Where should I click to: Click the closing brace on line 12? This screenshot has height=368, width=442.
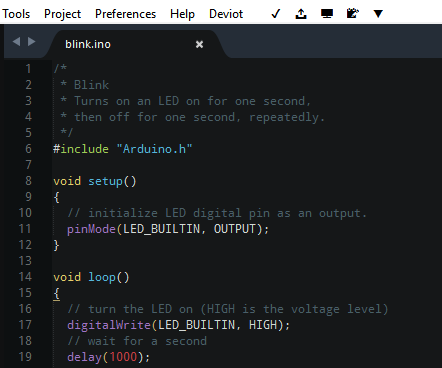click(57, 245)
